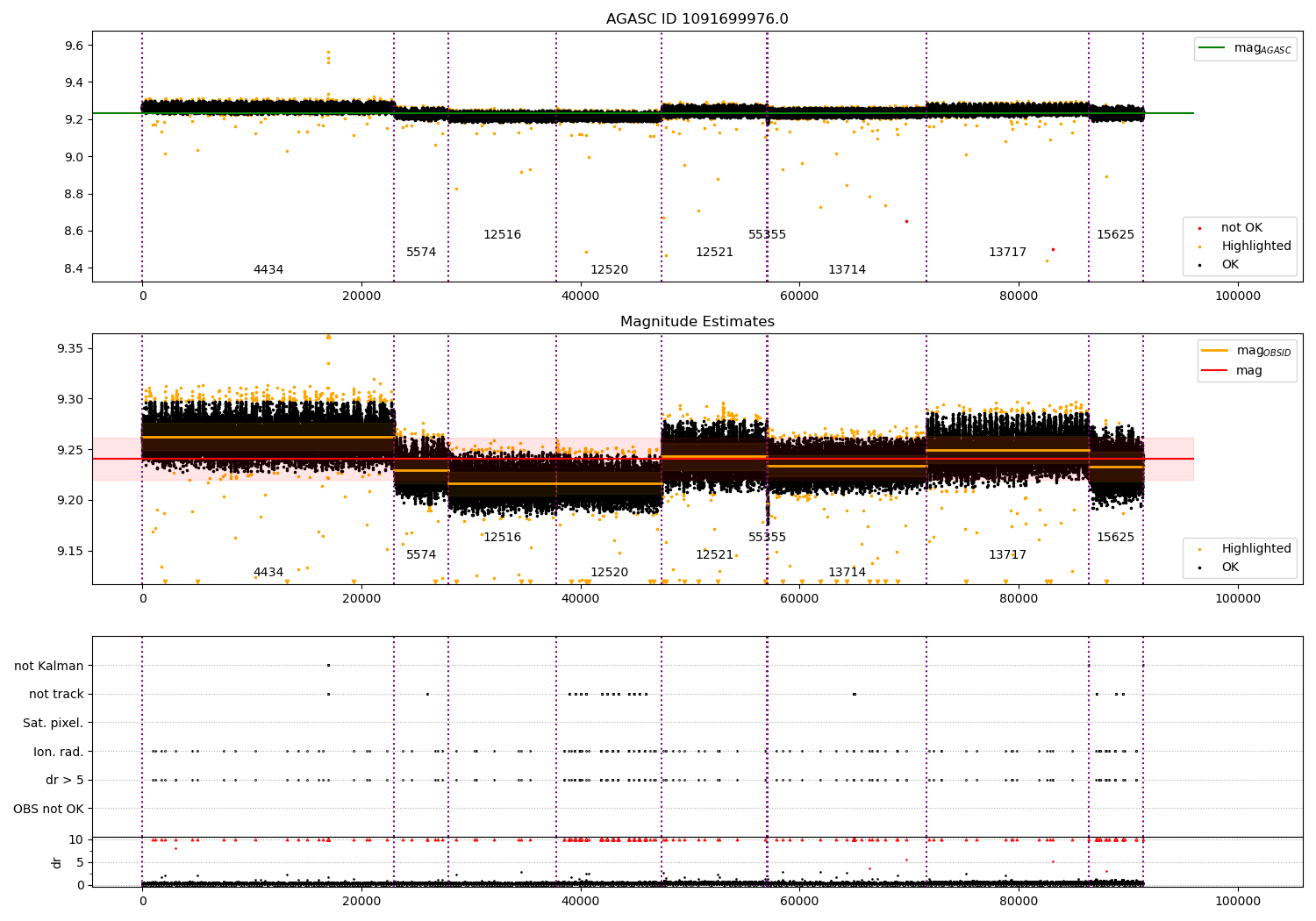Click the 8.8 y-axis tick label

(74, 194)
